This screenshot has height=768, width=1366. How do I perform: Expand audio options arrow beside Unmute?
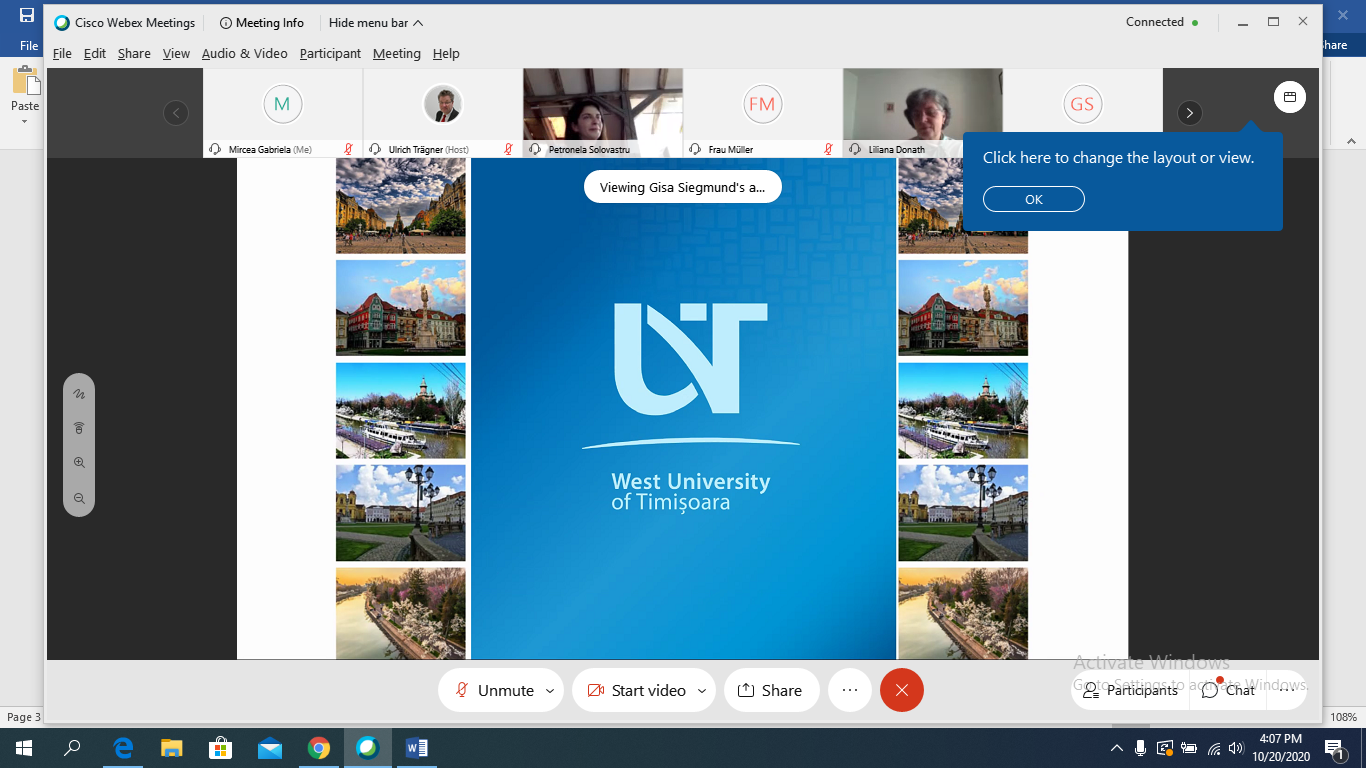pos(550,690)
